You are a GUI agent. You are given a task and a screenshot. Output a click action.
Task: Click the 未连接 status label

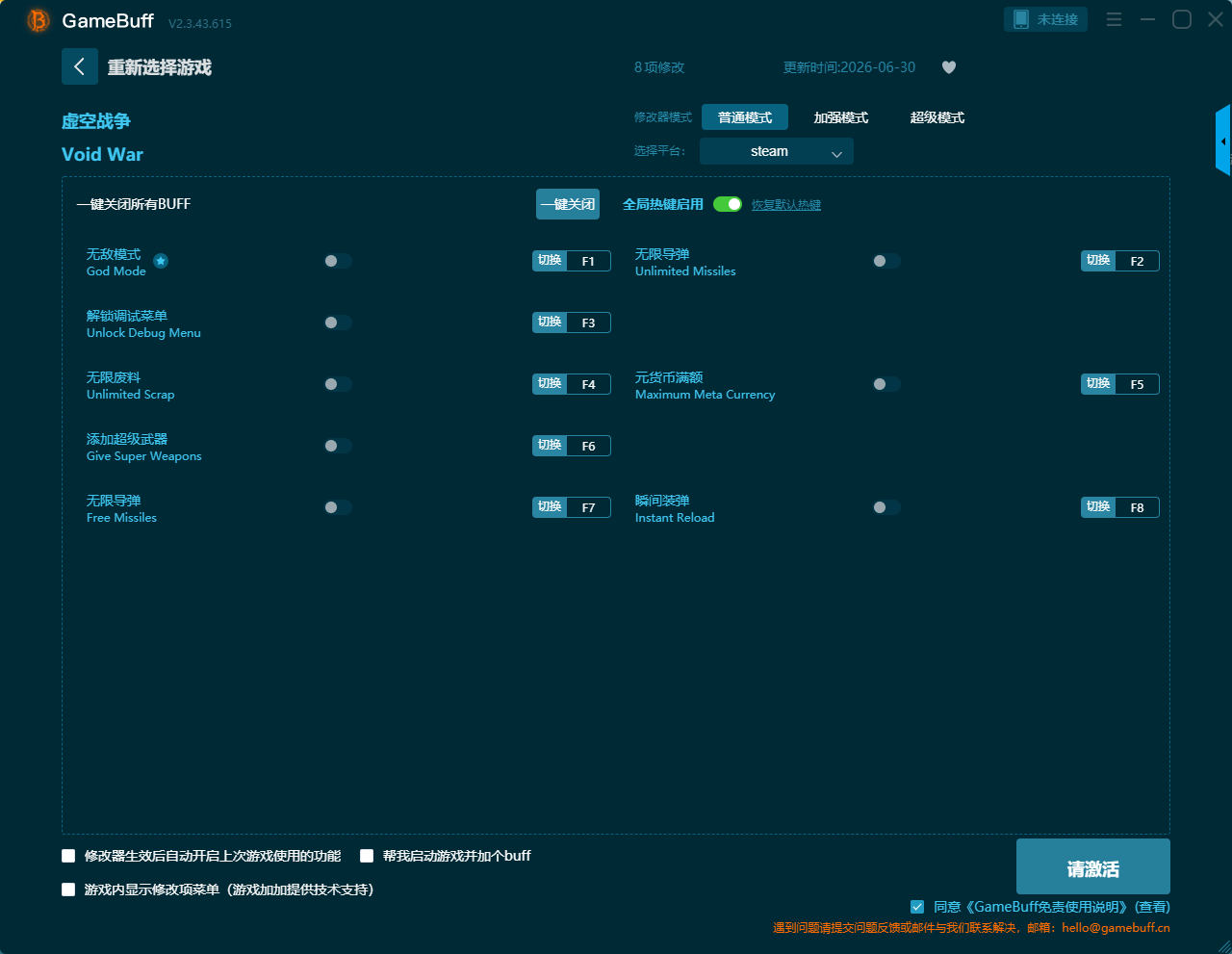1057,19
